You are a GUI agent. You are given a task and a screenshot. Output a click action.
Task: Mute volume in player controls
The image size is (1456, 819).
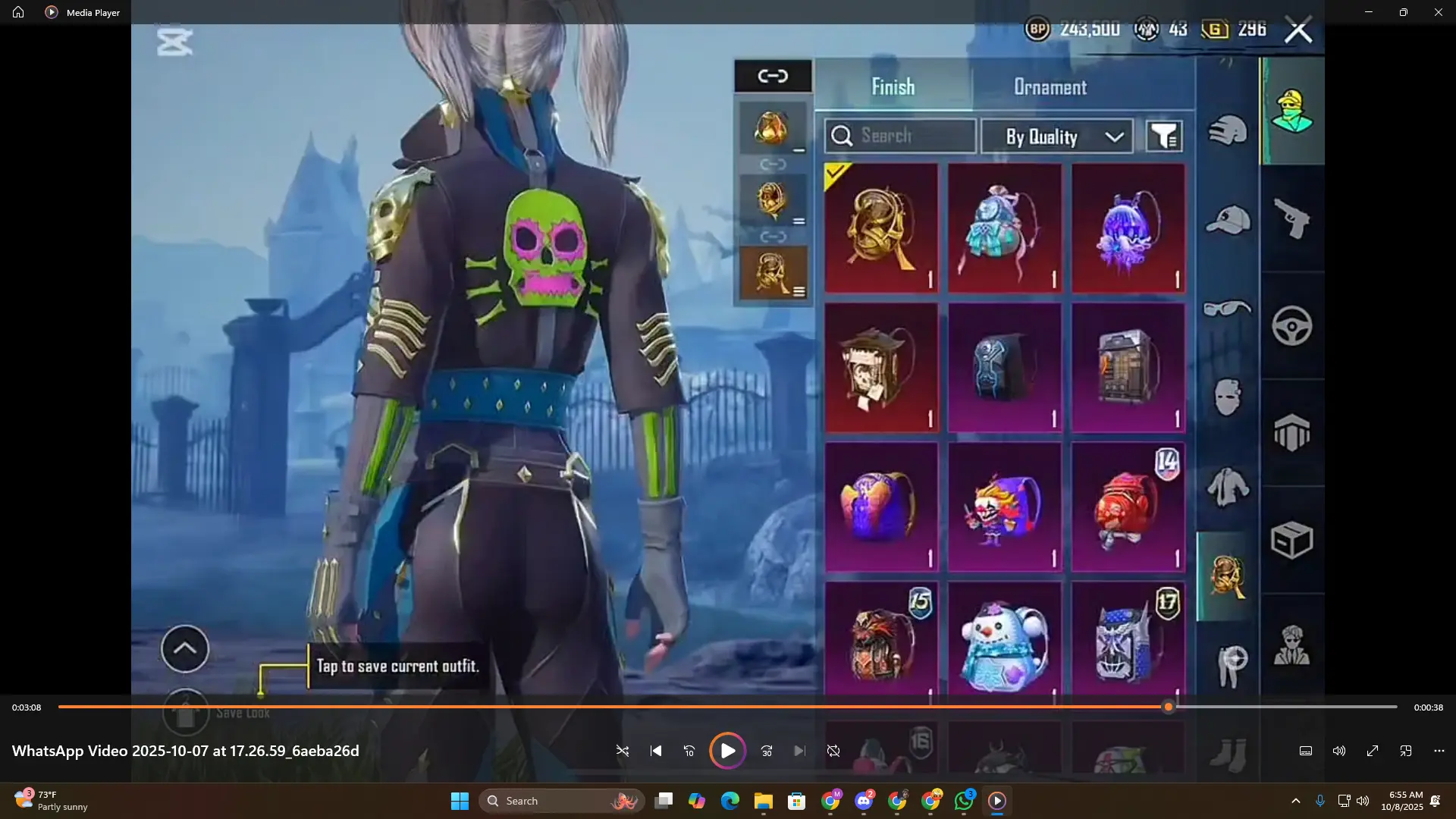(1339, 751)
